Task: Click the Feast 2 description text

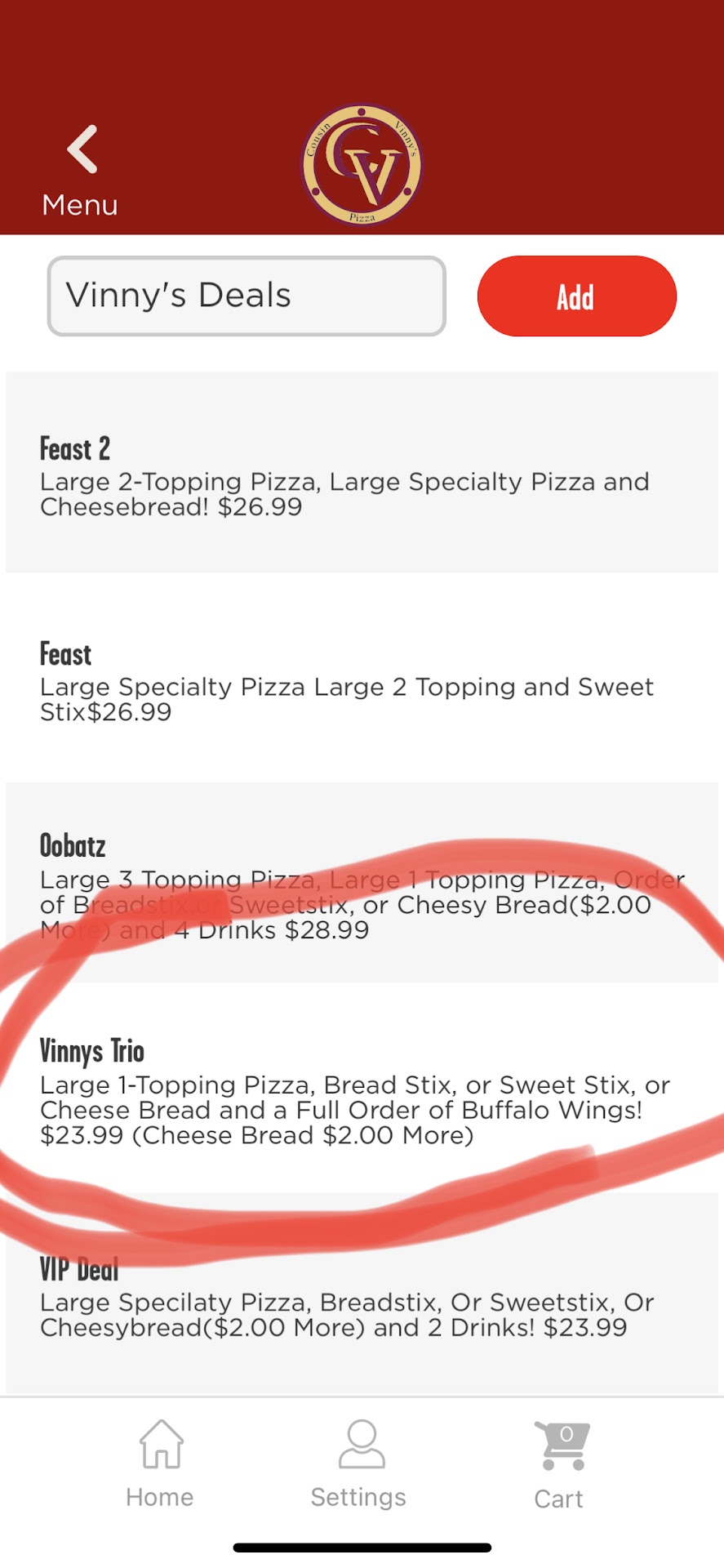Action: pyautogui.click(x=344, y=494)
